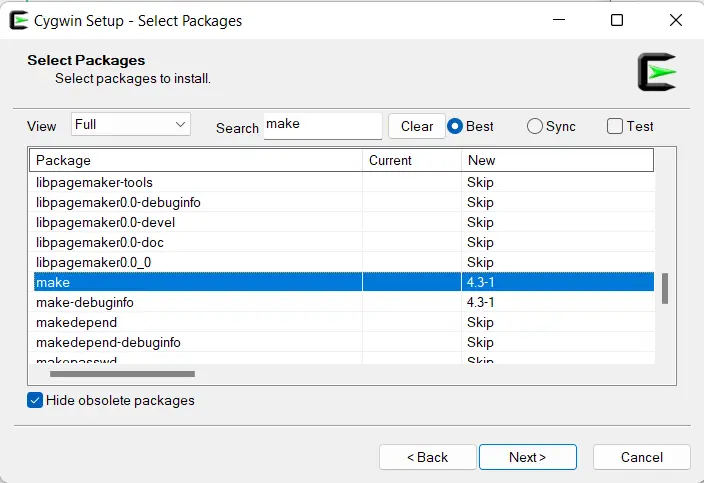Screen dimensions: 704x483
Task: Click Skip for libpagemaker0.0-debuginfo
Action: [480, 202]
